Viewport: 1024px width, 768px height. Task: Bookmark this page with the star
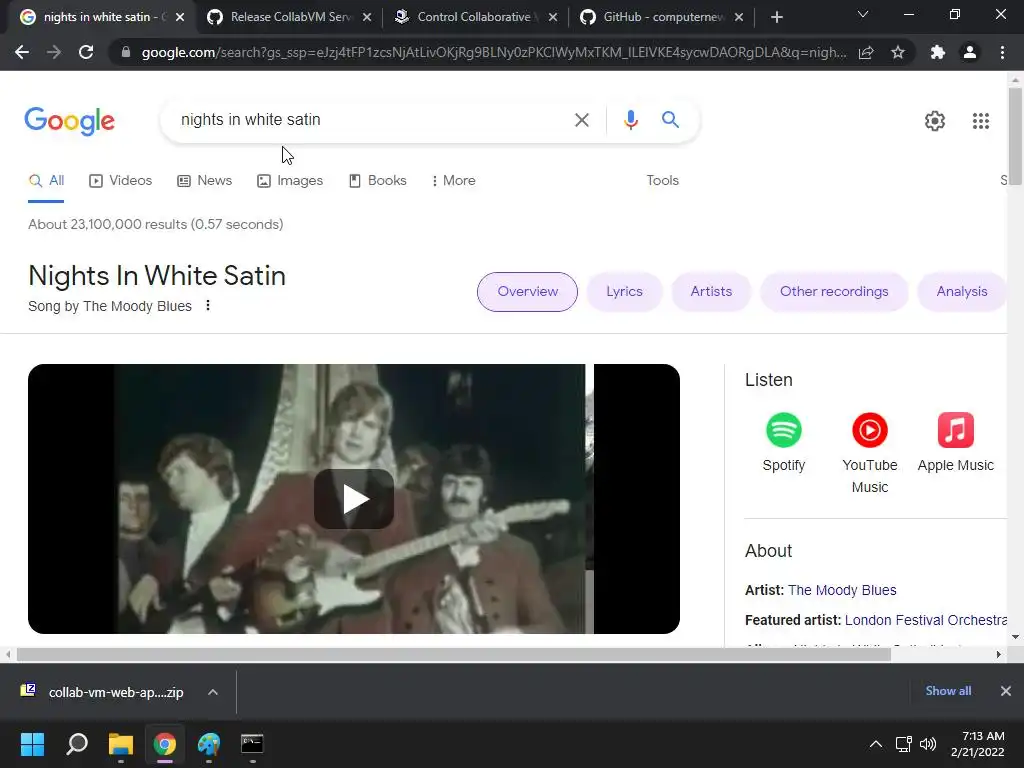(x=898, y=52)
